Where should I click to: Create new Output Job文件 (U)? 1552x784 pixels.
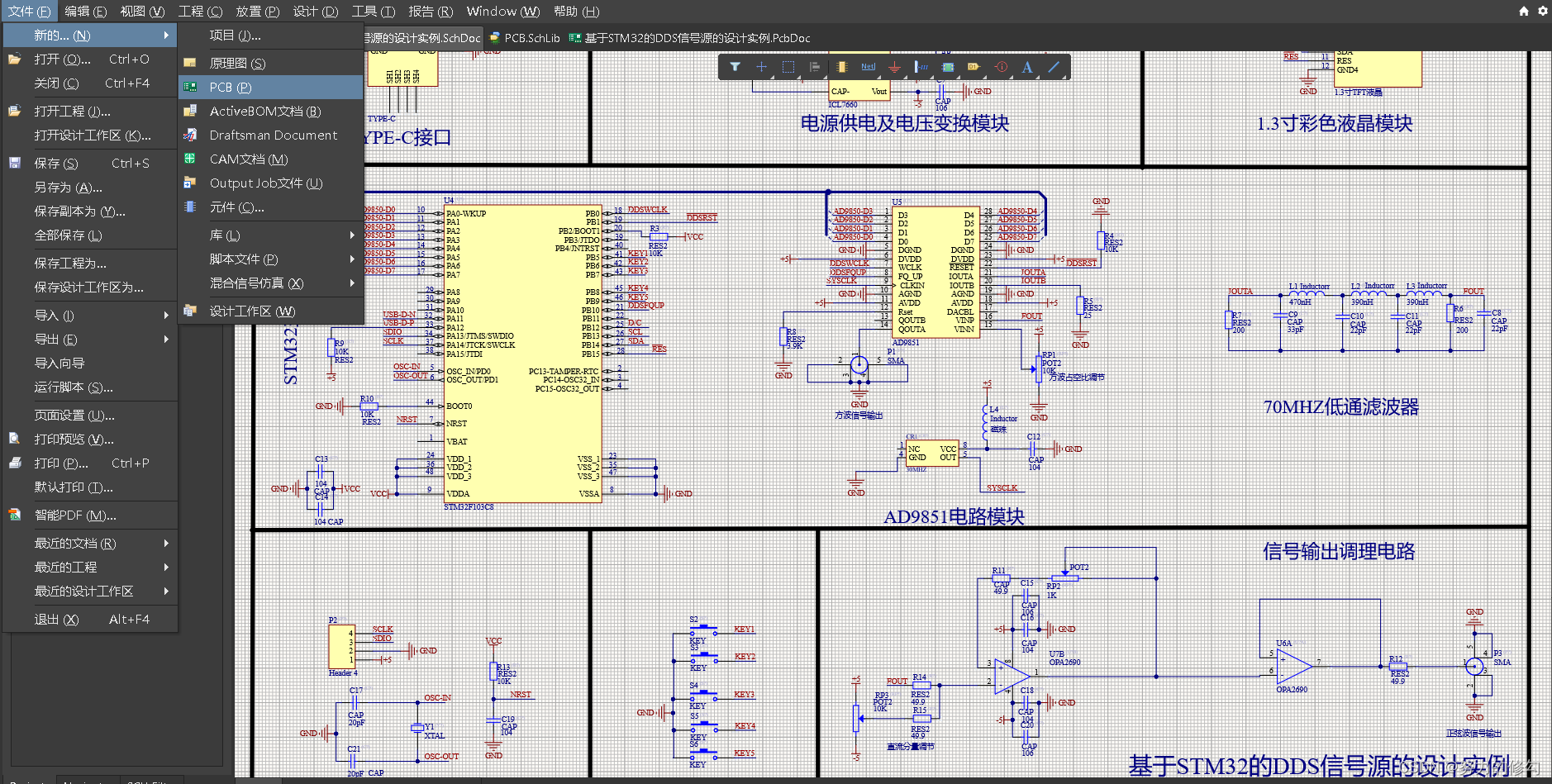(x=271, y=183)
